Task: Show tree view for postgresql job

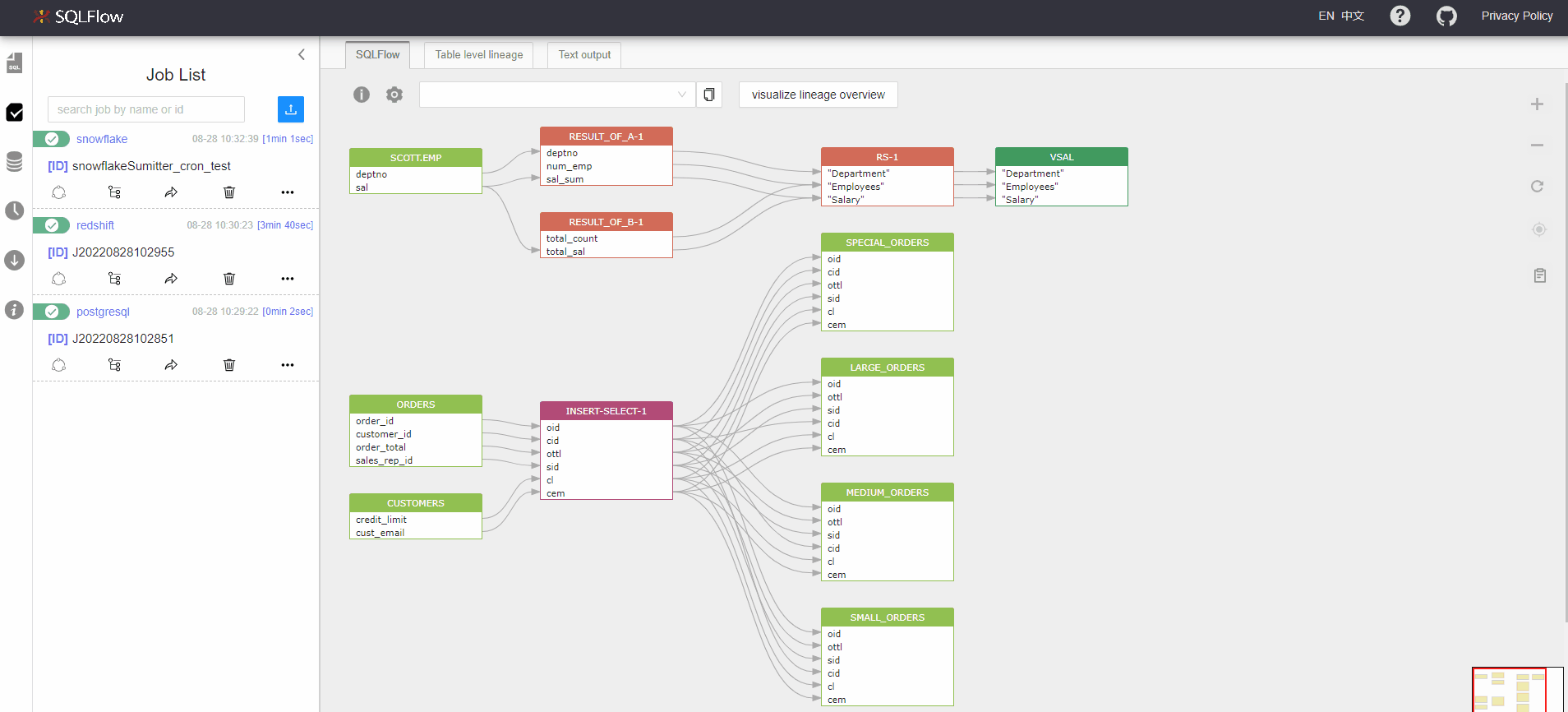Action: click(115, 365)
